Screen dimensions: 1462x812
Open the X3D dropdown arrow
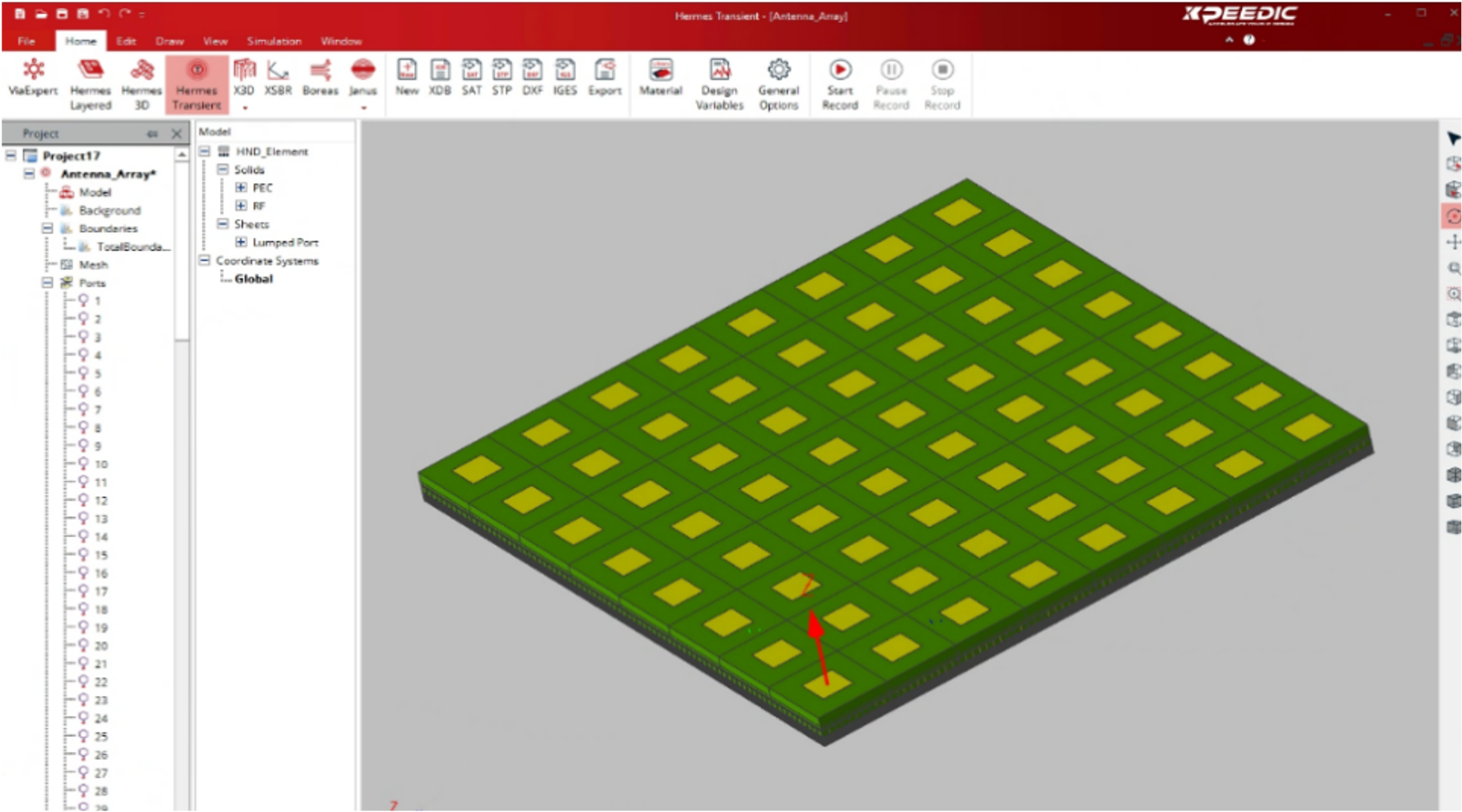(245, 108)
